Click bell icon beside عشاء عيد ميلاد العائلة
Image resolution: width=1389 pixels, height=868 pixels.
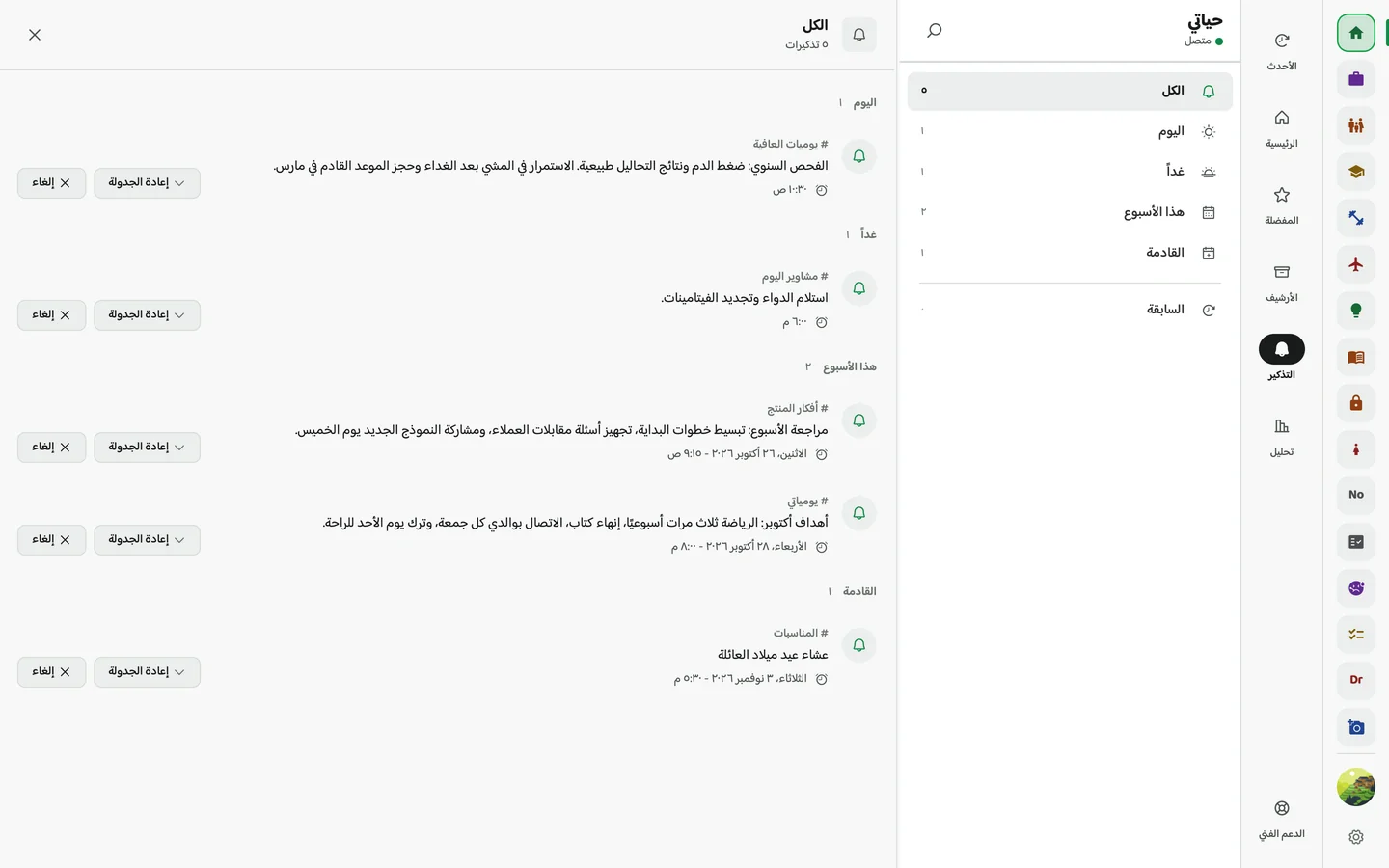pos(858,645)
